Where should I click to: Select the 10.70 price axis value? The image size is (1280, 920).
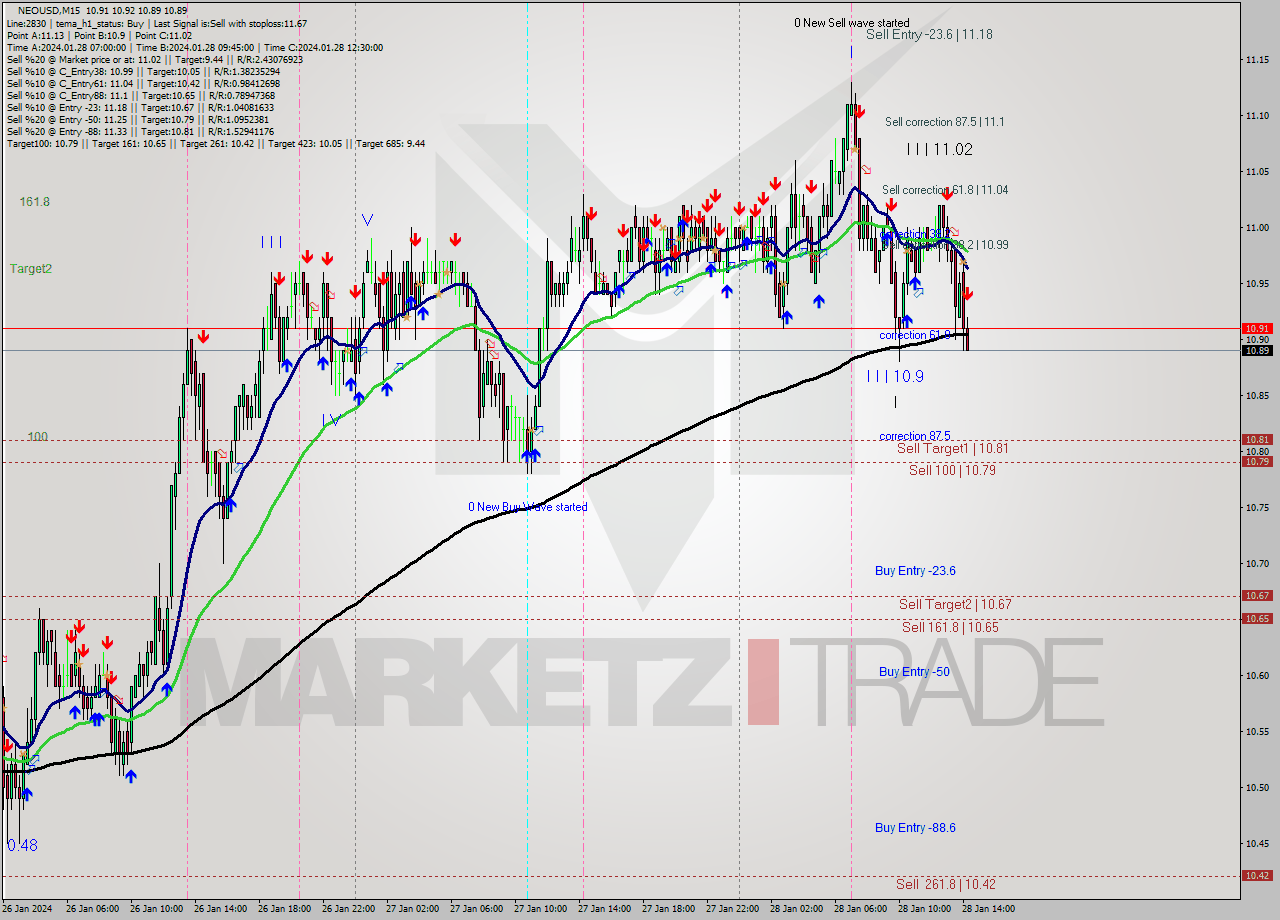coord(1257,564)
